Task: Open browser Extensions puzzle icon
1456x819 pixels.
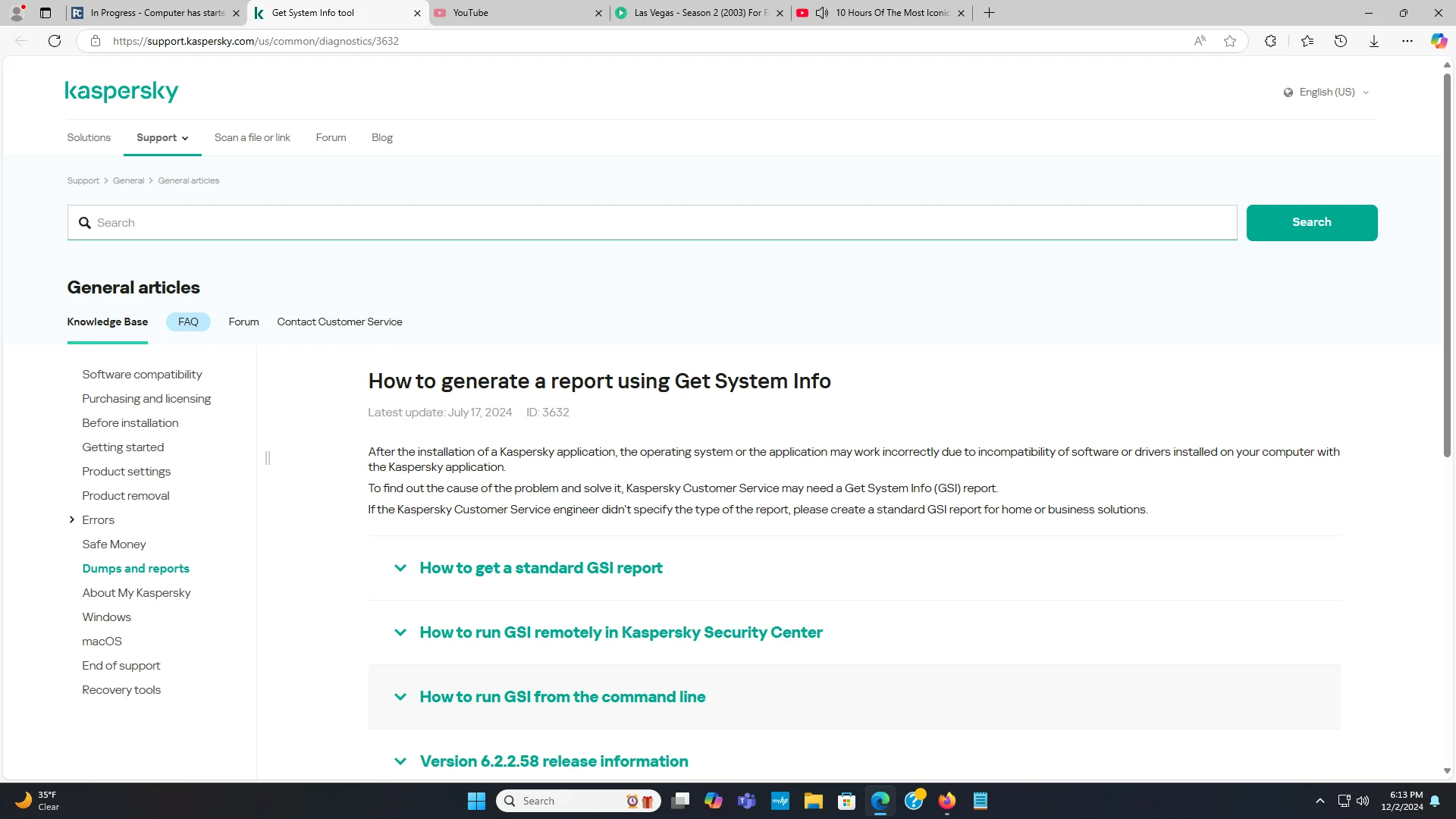Action: pos(1270,41)
